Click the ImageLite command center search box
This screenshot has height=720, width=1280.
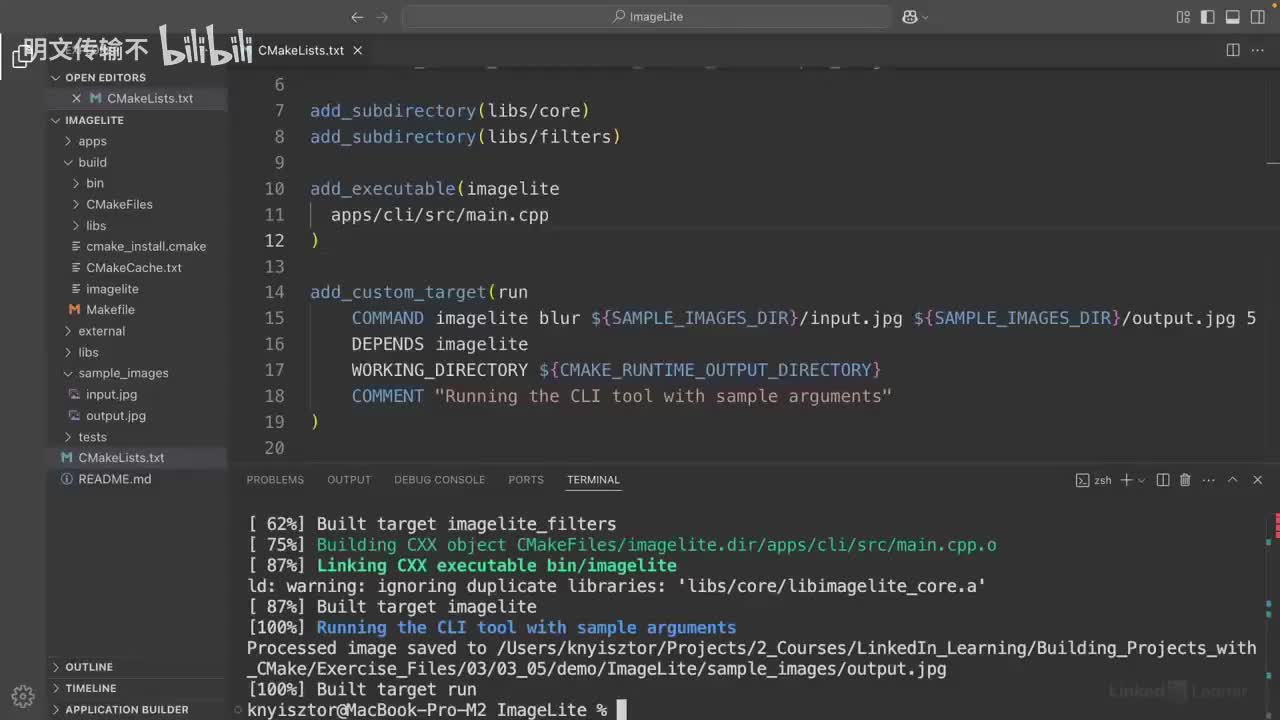[x=647, y=17]
